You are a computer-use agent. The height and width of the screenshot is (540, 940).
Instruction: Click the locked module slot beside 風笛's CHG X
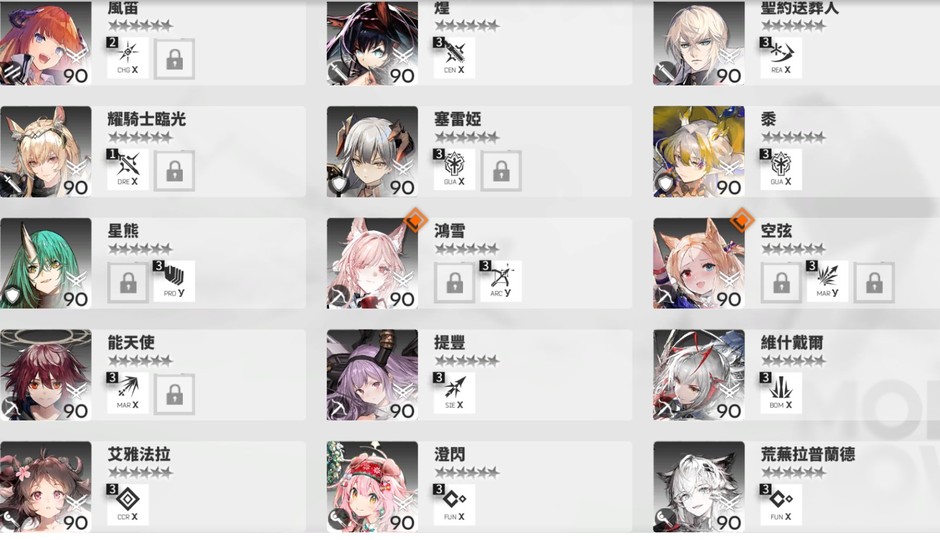tap(174, 59)
